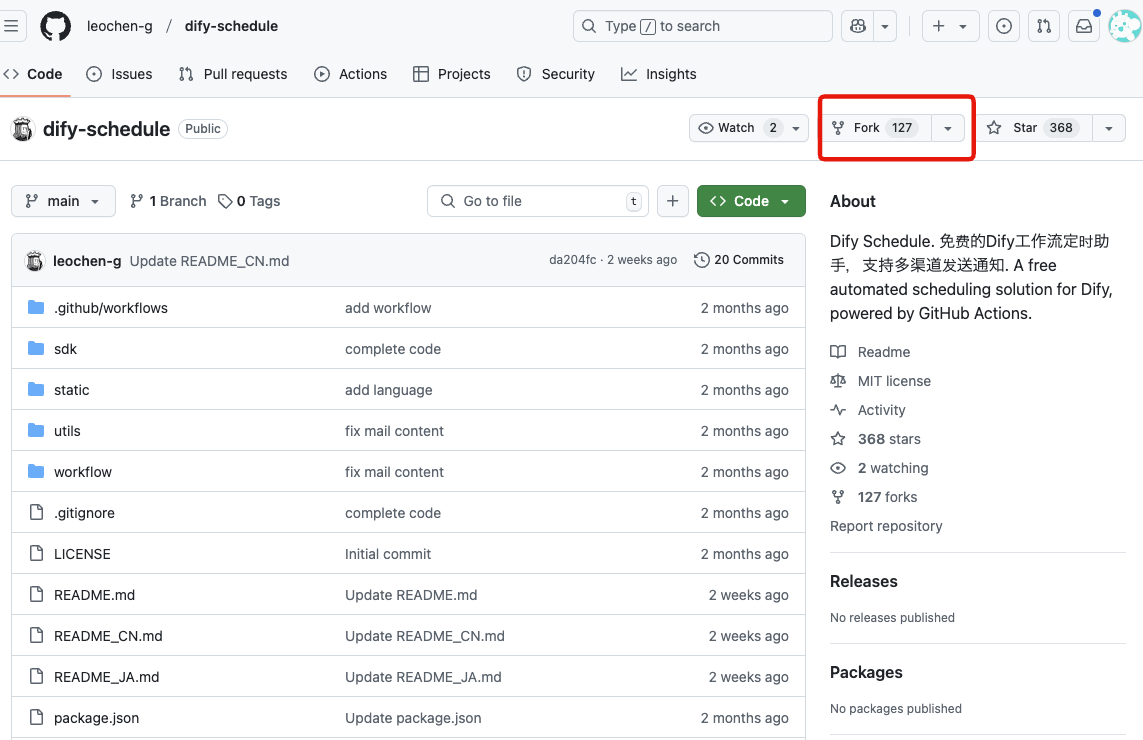Open utils row fix mail content commit
Viewport: 1143px width, 740px height.
point(394,431)
